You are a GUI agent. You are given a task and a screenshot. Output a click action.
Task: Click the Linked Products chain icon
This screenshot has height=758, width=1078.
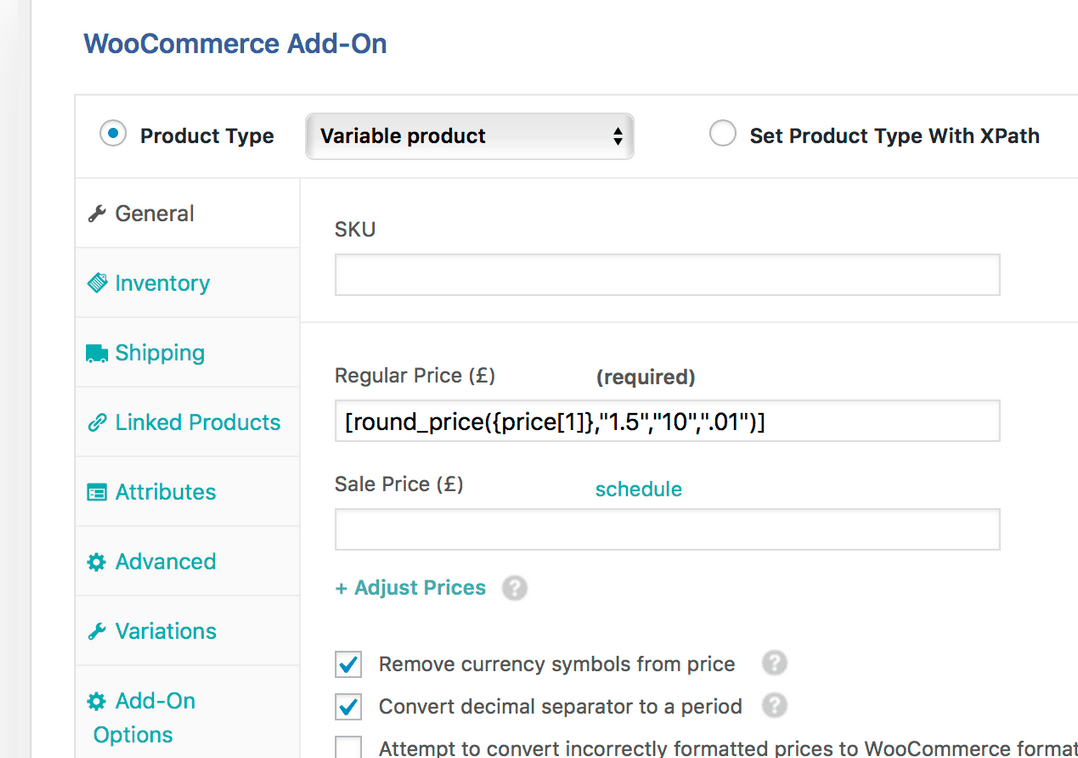click(97, 423)
